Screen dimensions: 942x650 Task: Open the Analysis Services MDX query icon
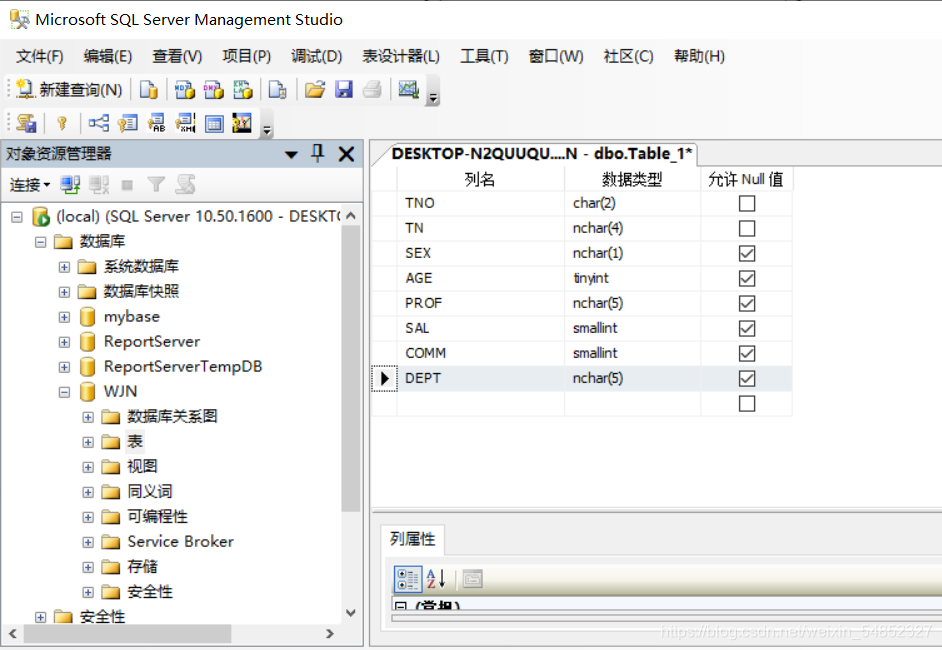184,90
